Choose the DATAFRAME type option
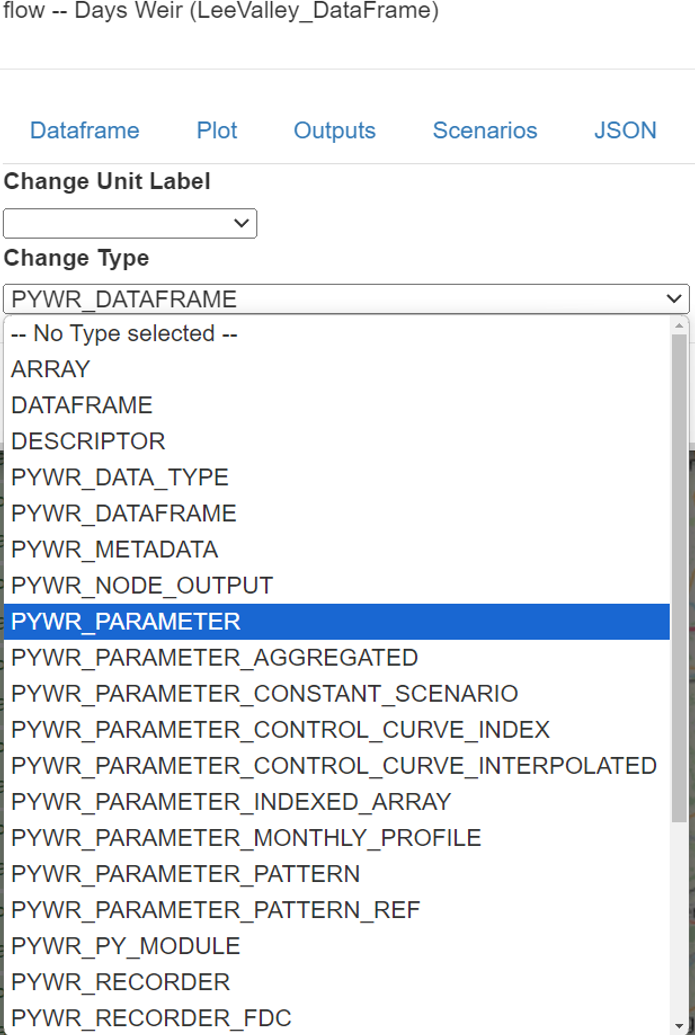Viewport: 695px width, 1035px height. (x=82, y=406)
